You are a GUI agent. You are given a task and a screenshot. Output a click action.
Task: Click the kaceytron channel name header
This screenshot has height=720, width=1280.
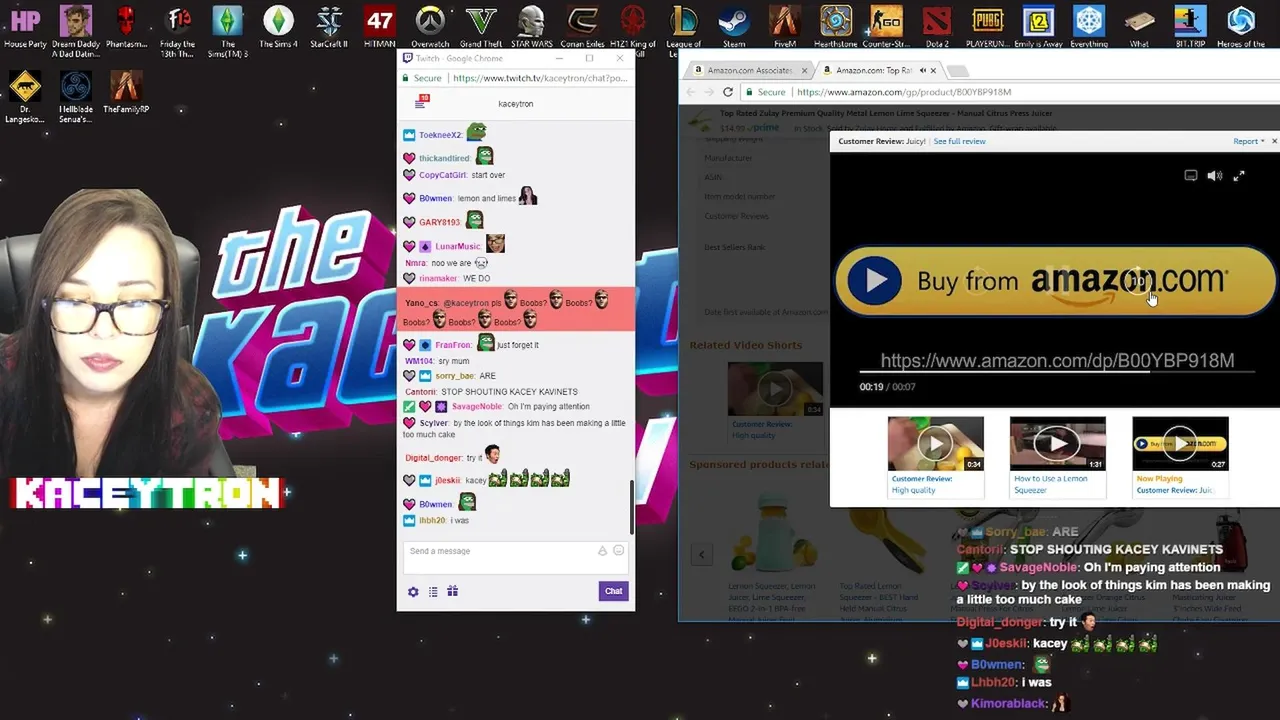coord(515,104)
